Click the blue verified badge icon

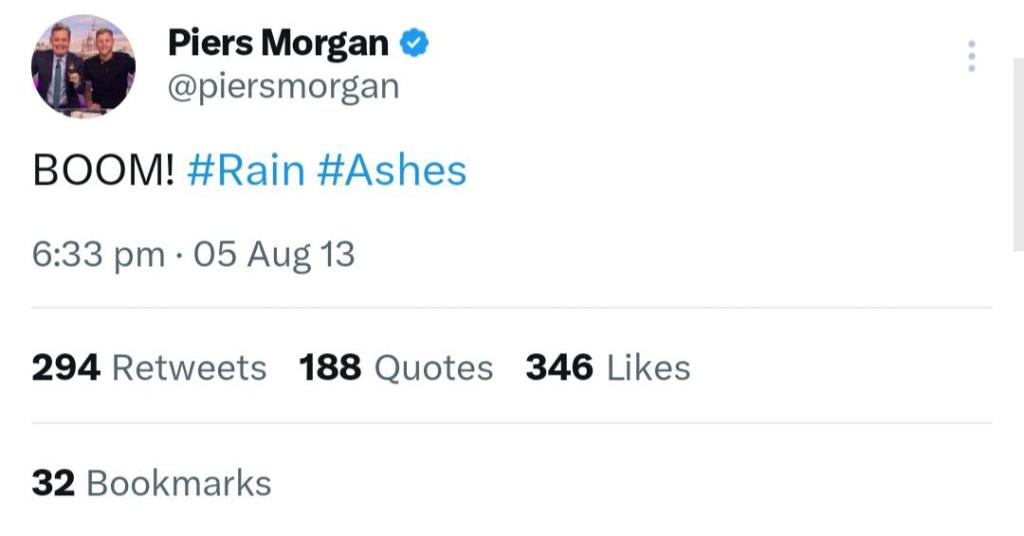(415, 43)
